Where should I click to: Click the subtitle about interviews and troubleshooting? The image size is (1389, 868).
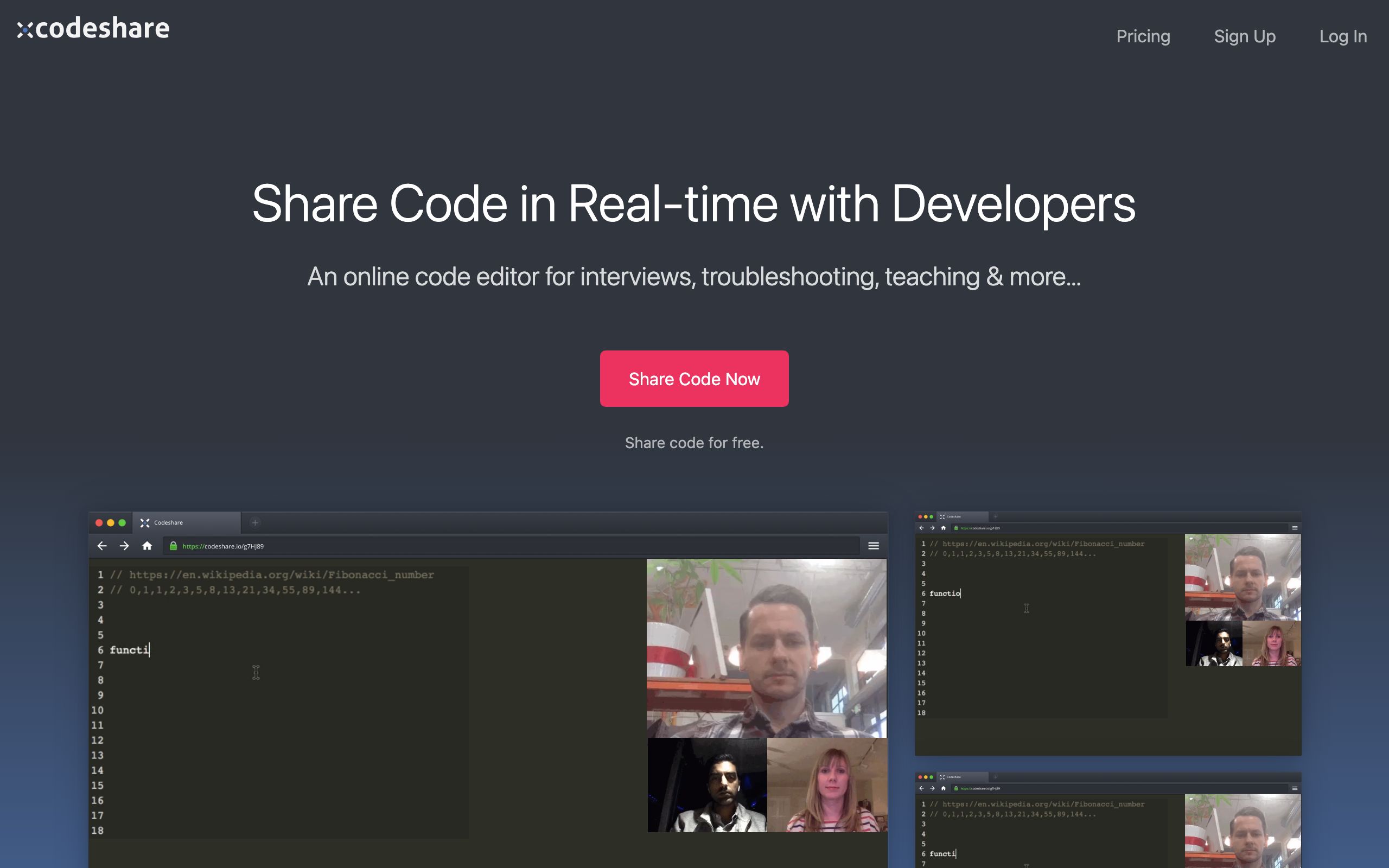(x=694, y=277)
